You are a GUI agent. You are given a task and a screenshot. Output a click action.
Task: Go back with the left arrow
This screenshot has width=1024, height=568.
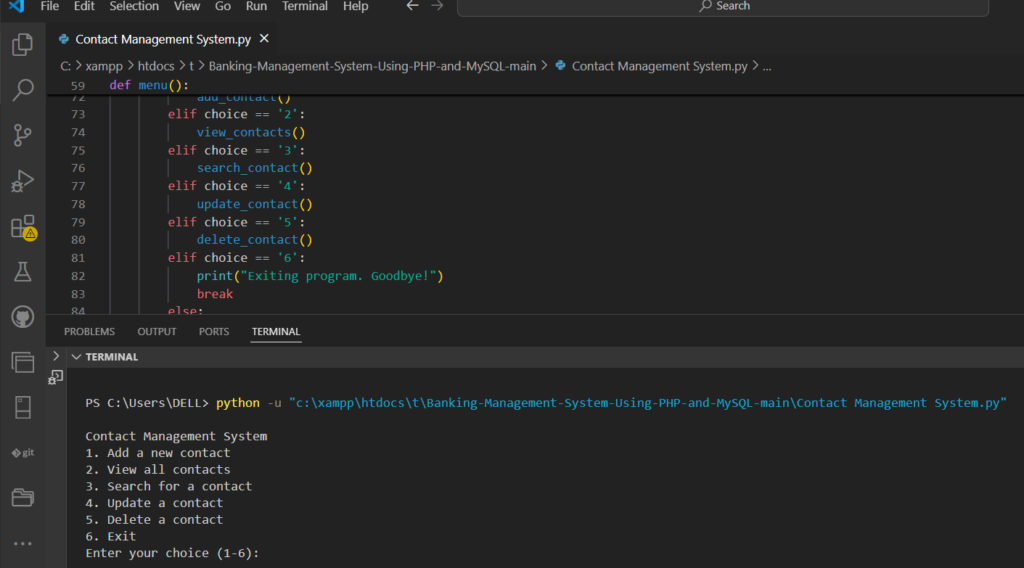coord(412,6)
